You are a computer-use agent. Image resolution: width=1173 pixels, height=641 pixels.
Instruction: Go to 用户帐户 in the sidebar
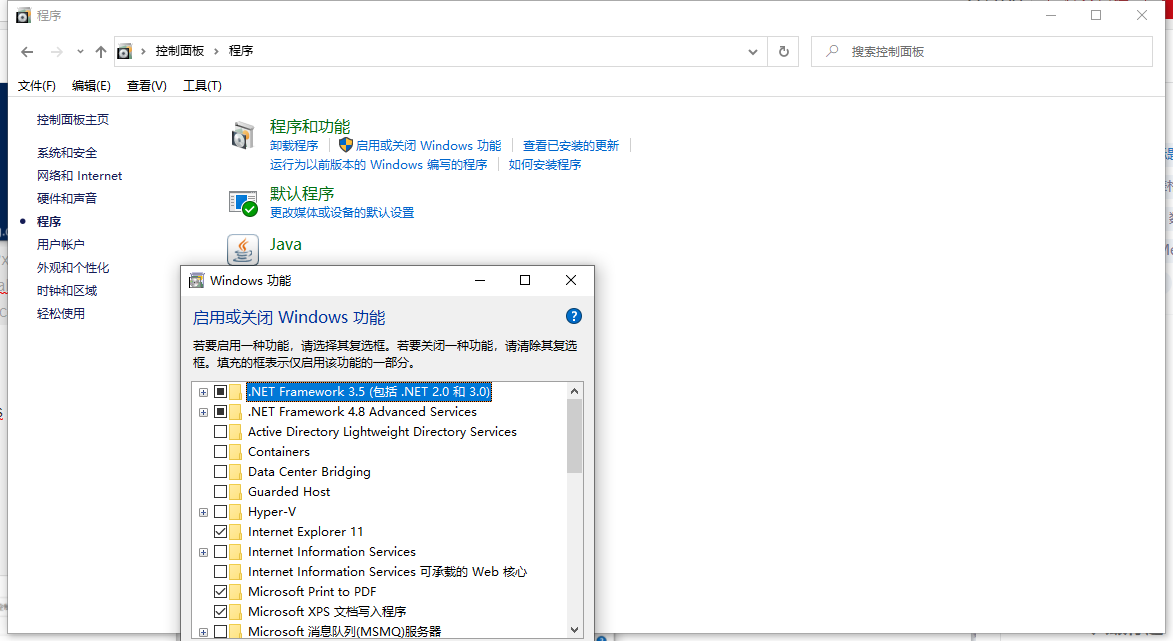61,245
